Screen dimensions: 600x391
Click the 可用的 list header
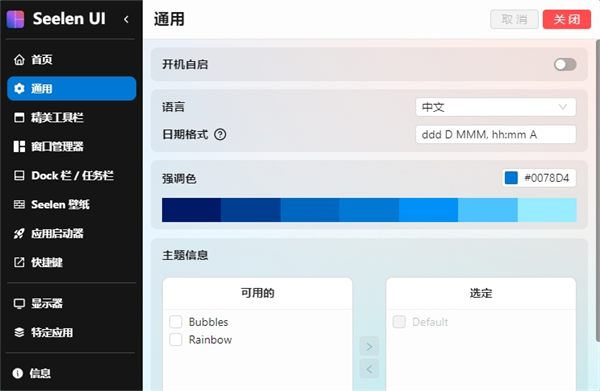tap(258, 293)
